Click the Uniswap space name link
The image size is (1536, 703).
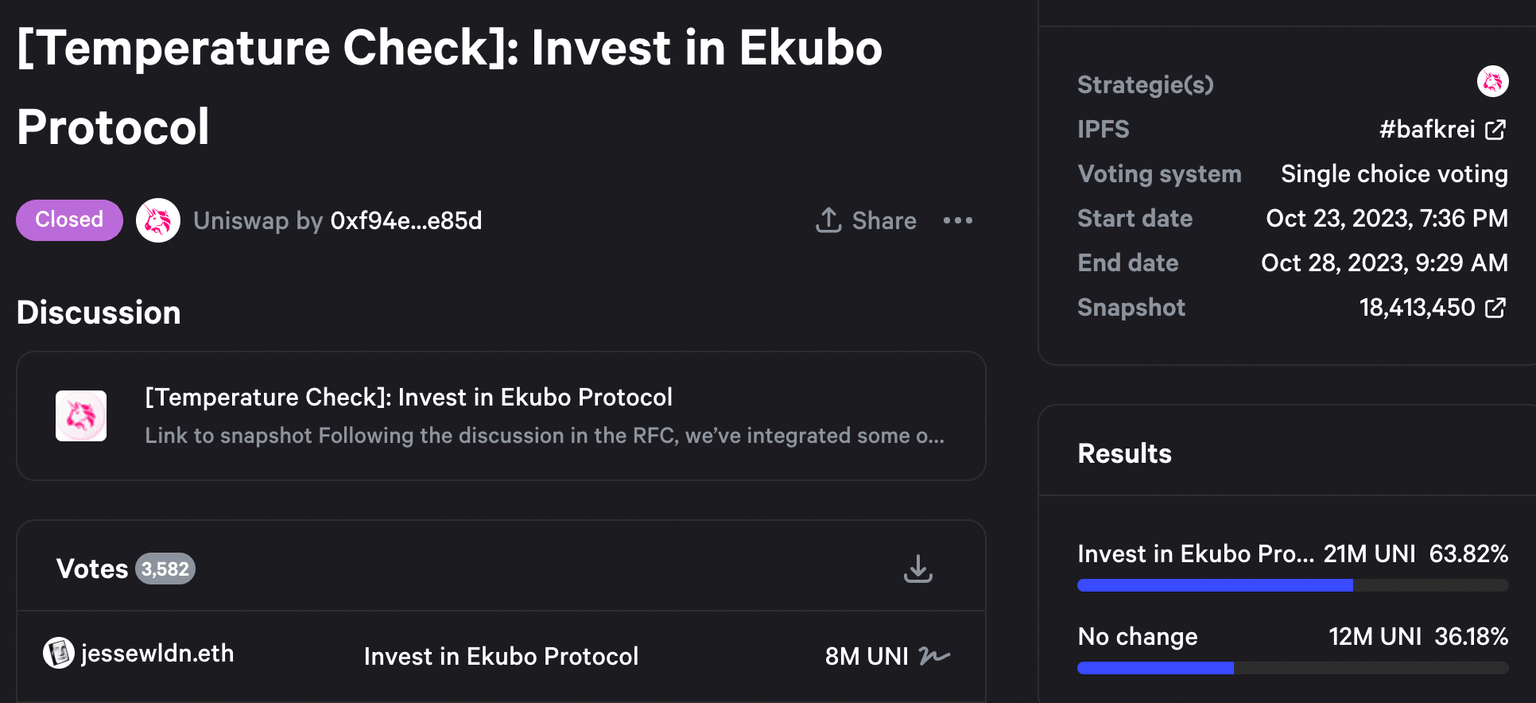[x=240, y=221]
